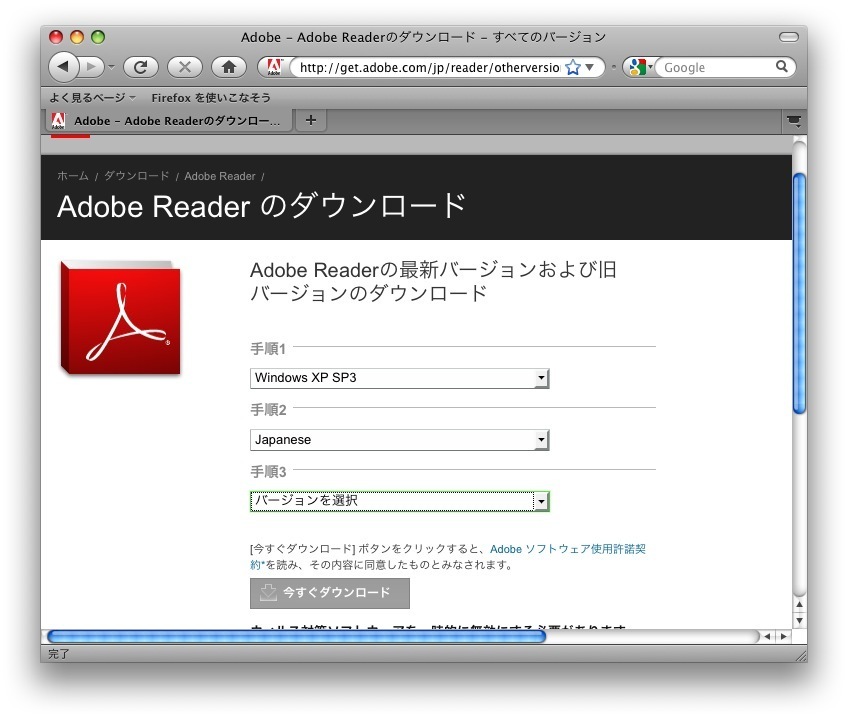
Task: Click the 手順2 step label
Action: 268,410
